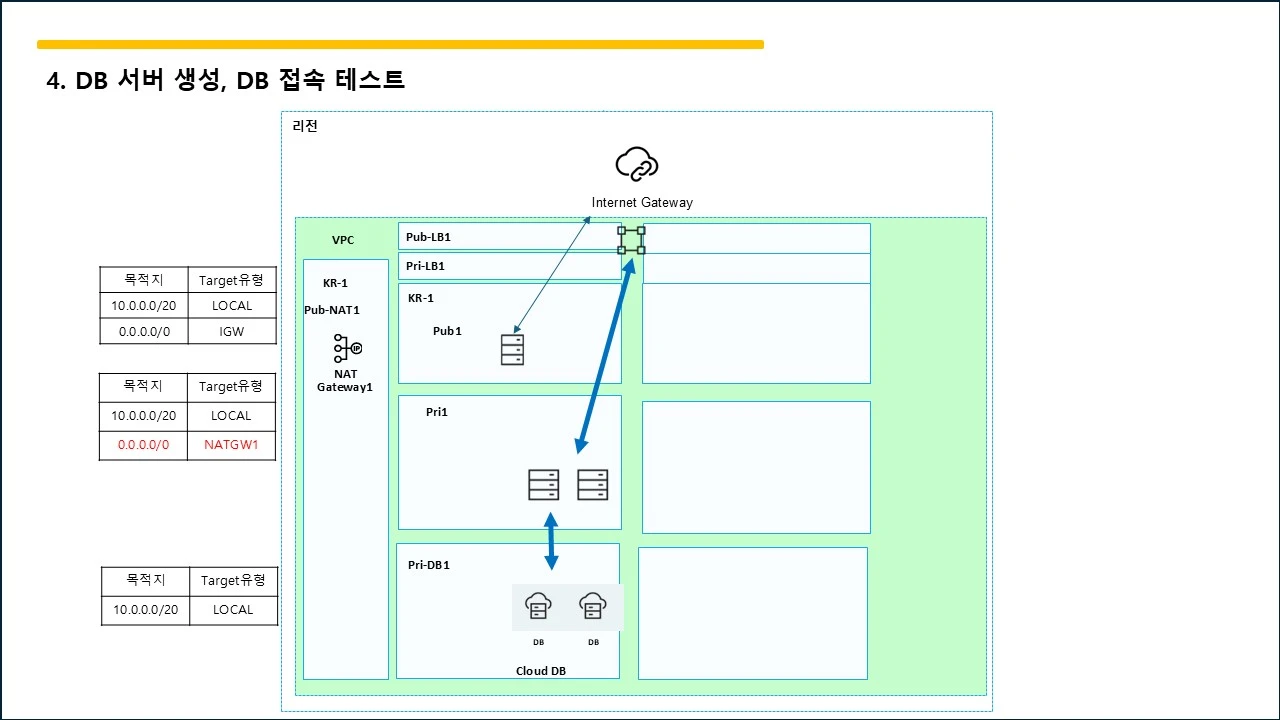The image size is (1280, 720).
Task: Click the 'NAT Gateway1' caption
Action: tap(345, 380)
